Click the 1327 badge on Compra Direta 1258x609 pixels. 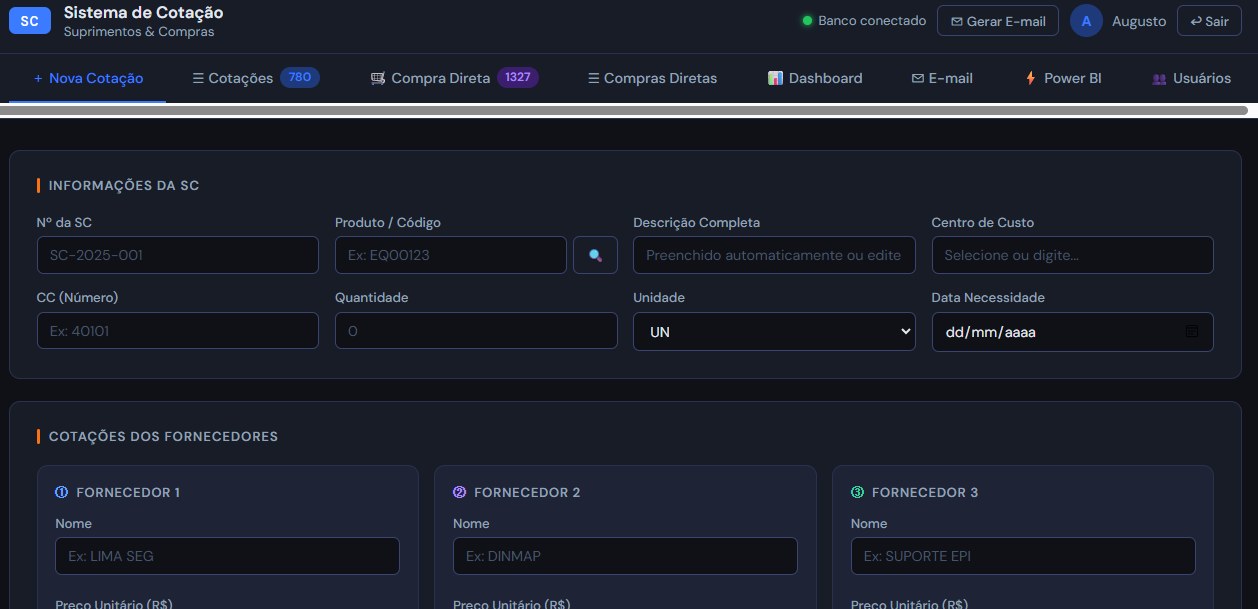[518, 78]
